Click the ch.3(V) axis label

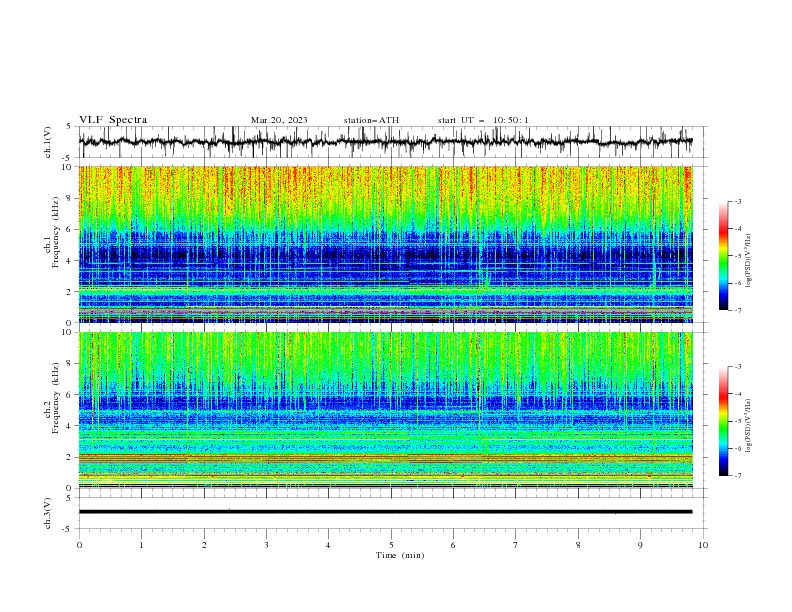point(48,513)
